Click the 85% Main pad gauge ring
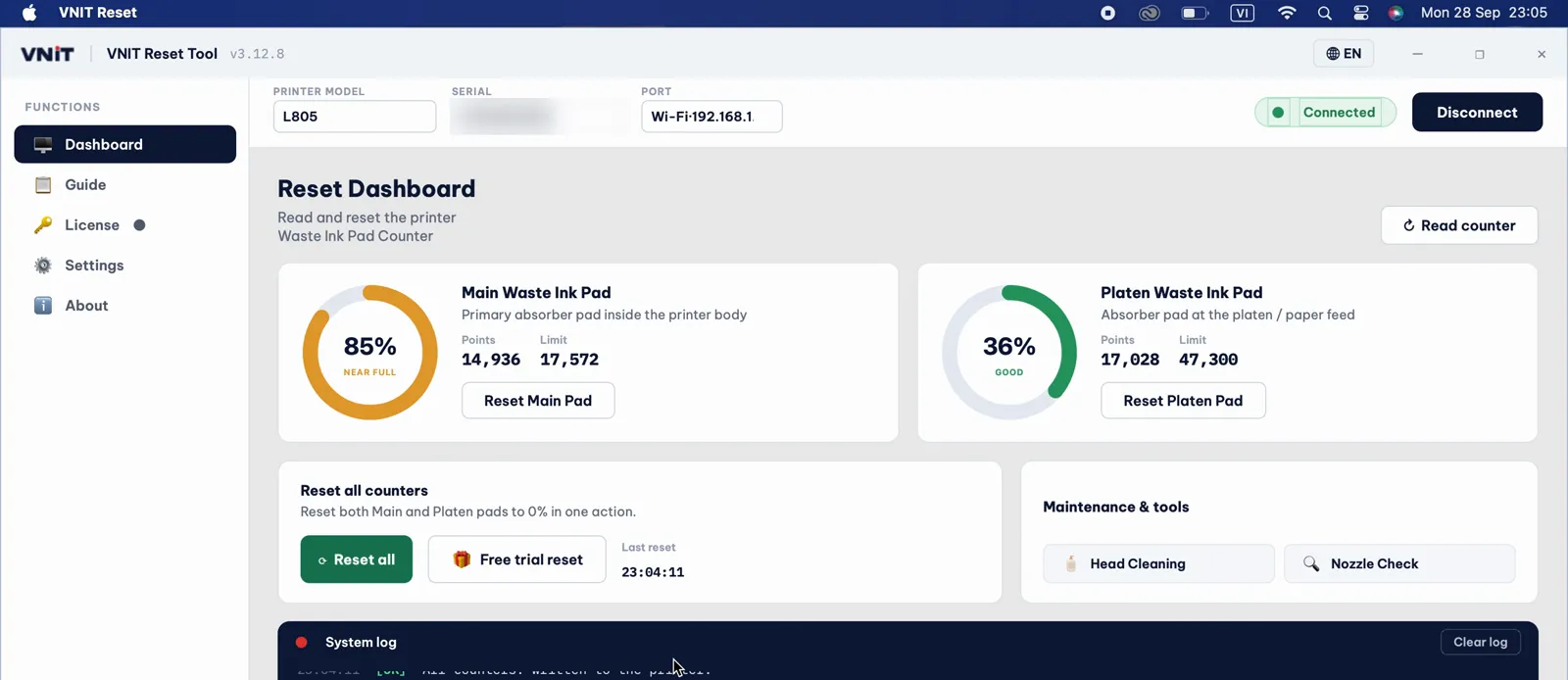 click(370, 353)
